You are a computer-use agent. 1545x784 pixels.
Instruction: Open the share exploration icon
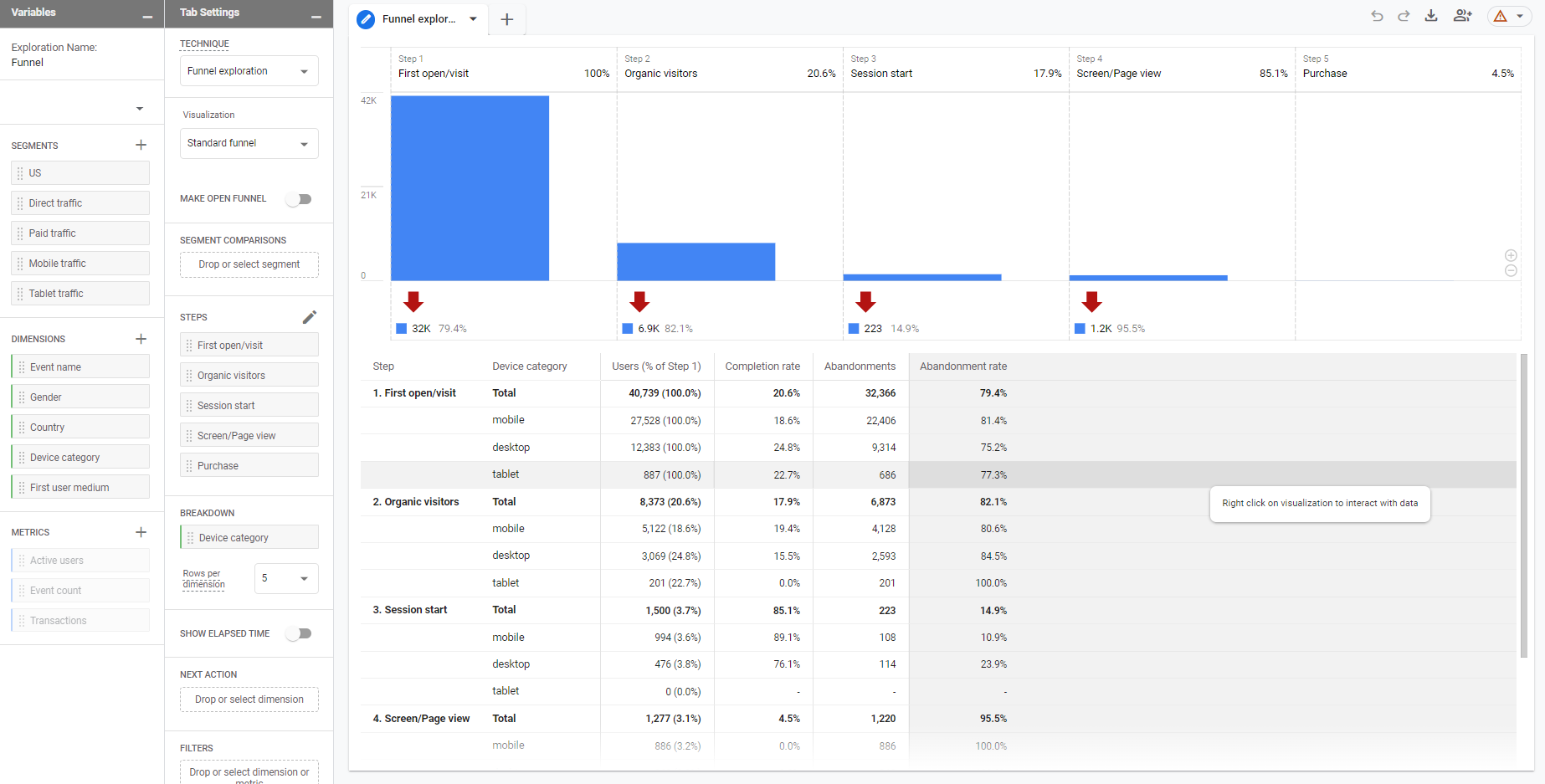coord(1462,16)
